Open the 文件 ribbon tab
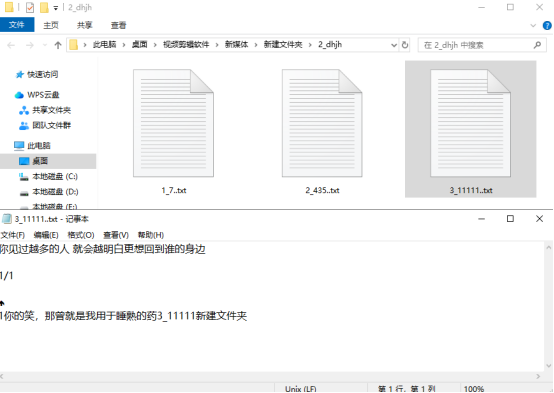 click(17, 25)
